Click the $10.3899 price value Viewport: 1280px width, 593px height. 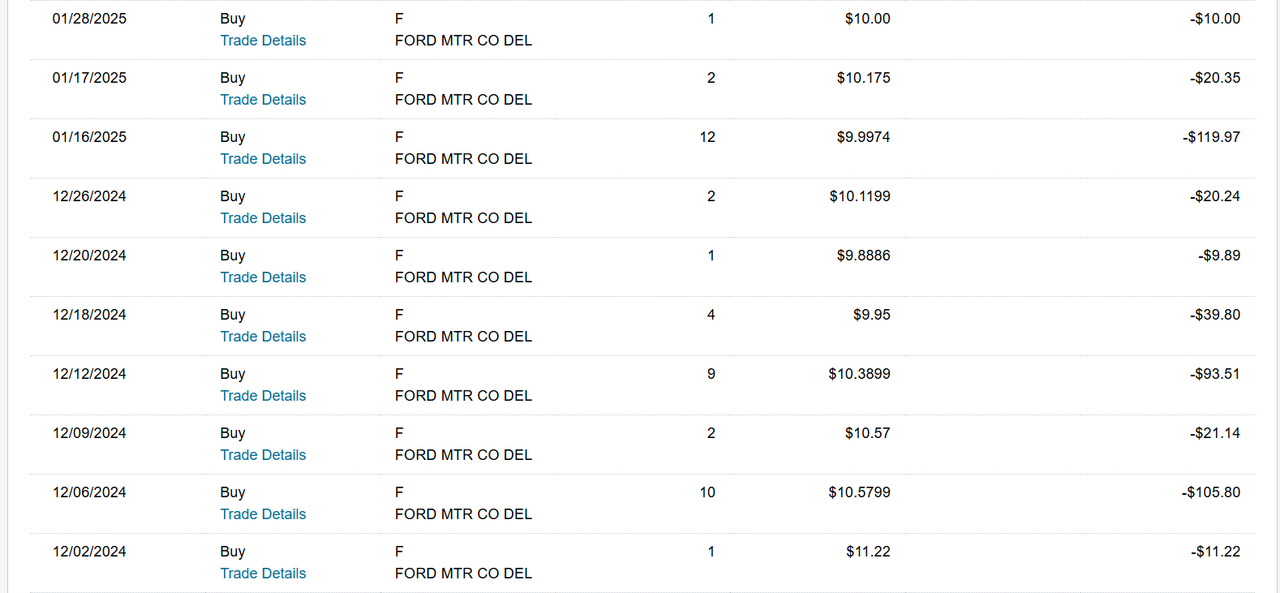pos(859,374)
